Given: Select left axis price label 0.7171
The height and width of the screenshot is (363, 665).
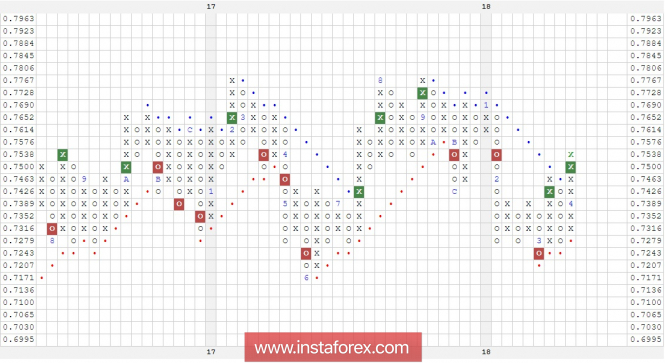Looking at the screenshot, I should 19,278.
